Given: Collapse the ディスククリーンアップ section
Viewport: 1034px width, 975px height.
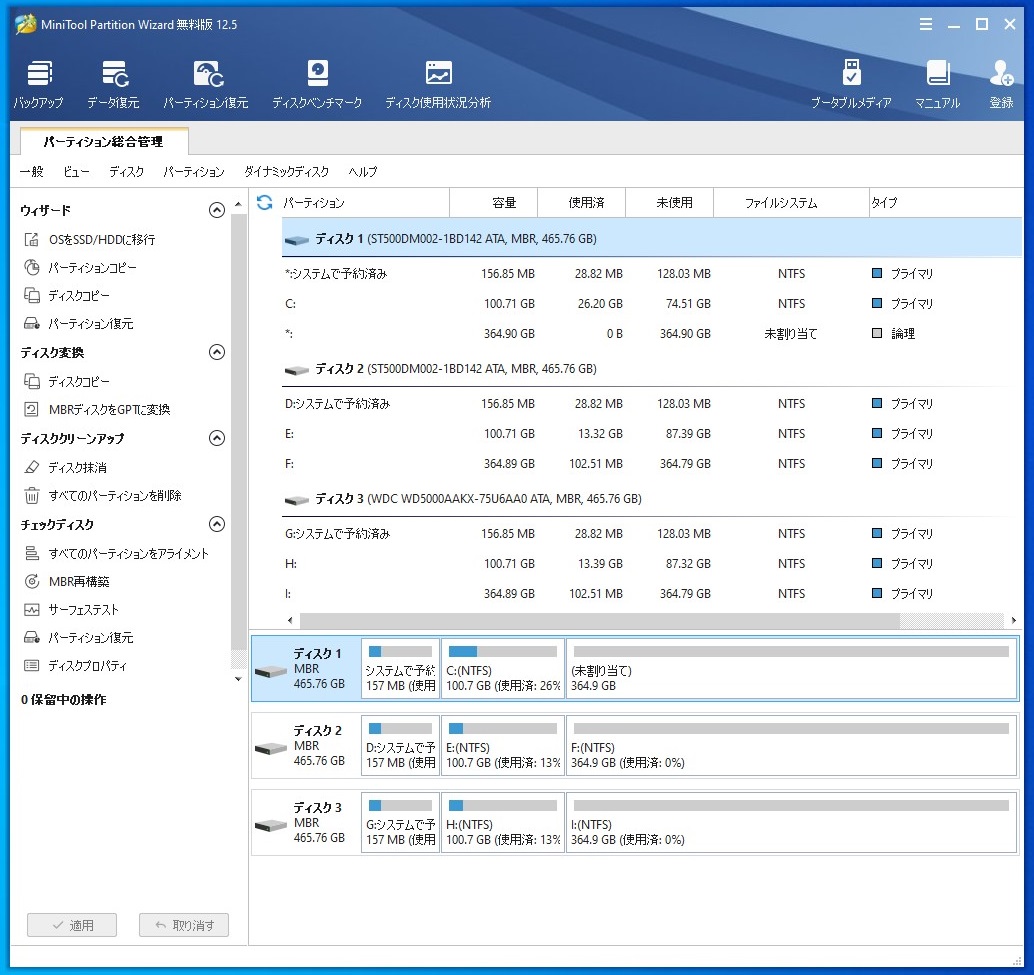Looking at the screenshot, I should click(217, 438).
